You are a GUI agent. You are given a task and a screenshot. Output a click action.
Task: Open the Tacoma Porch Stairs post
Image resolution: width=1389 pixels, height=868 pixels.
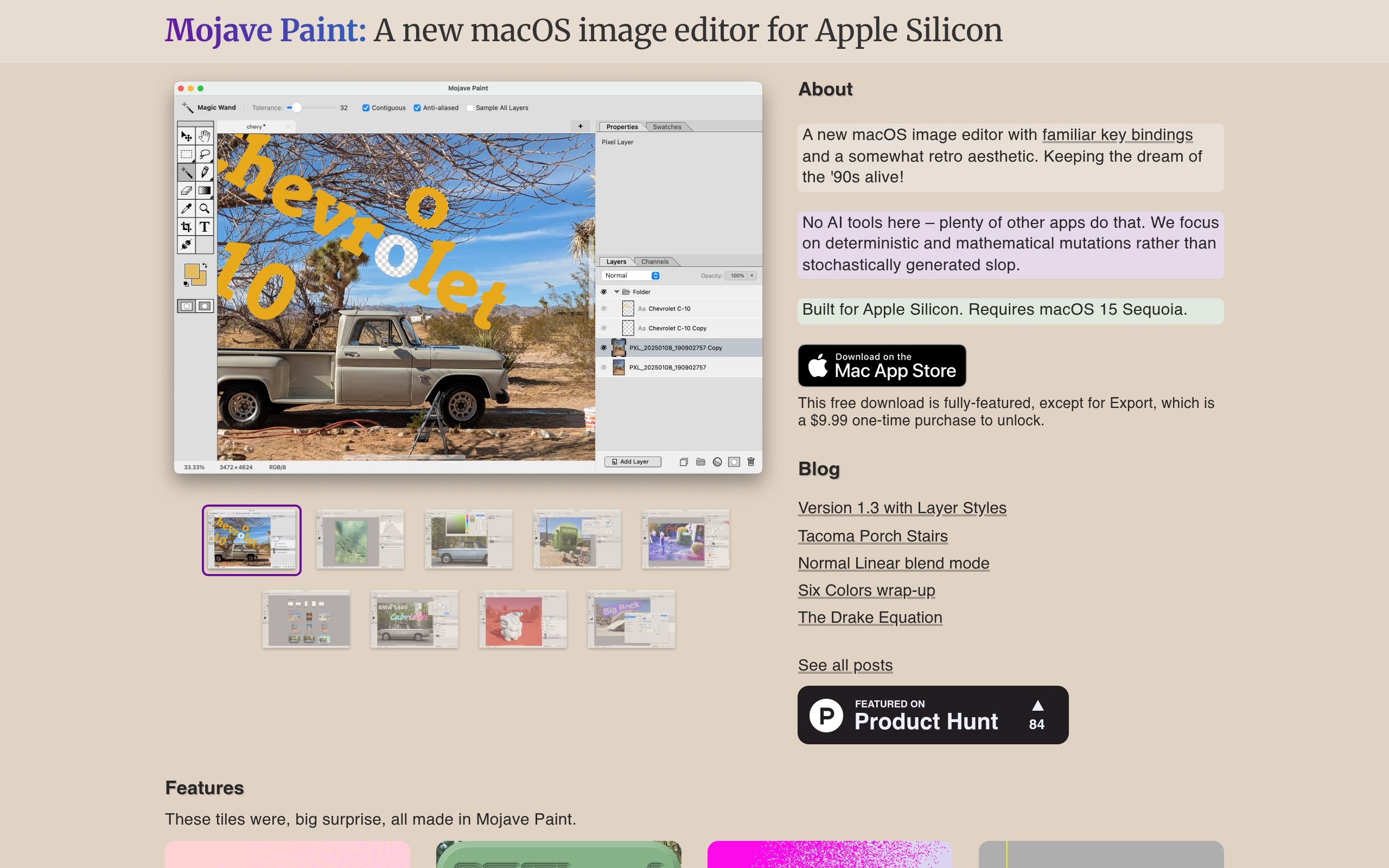tap(872, 535)
